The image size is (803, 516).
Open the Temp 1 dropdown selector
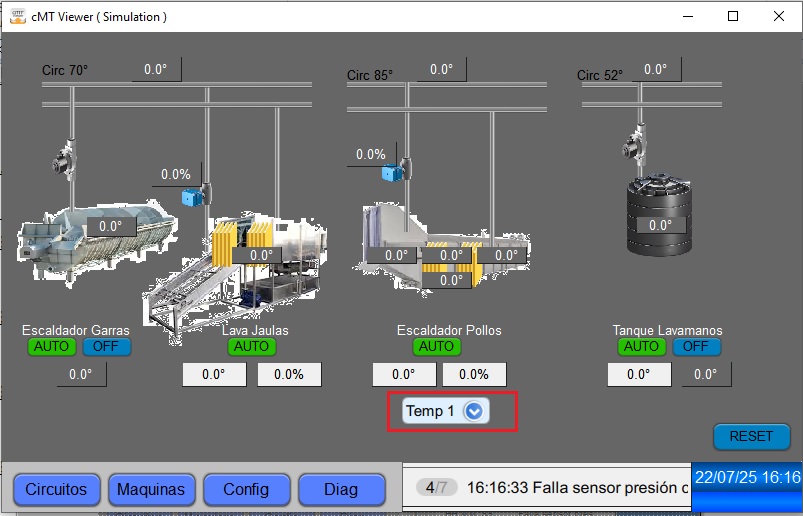(446, 411)
